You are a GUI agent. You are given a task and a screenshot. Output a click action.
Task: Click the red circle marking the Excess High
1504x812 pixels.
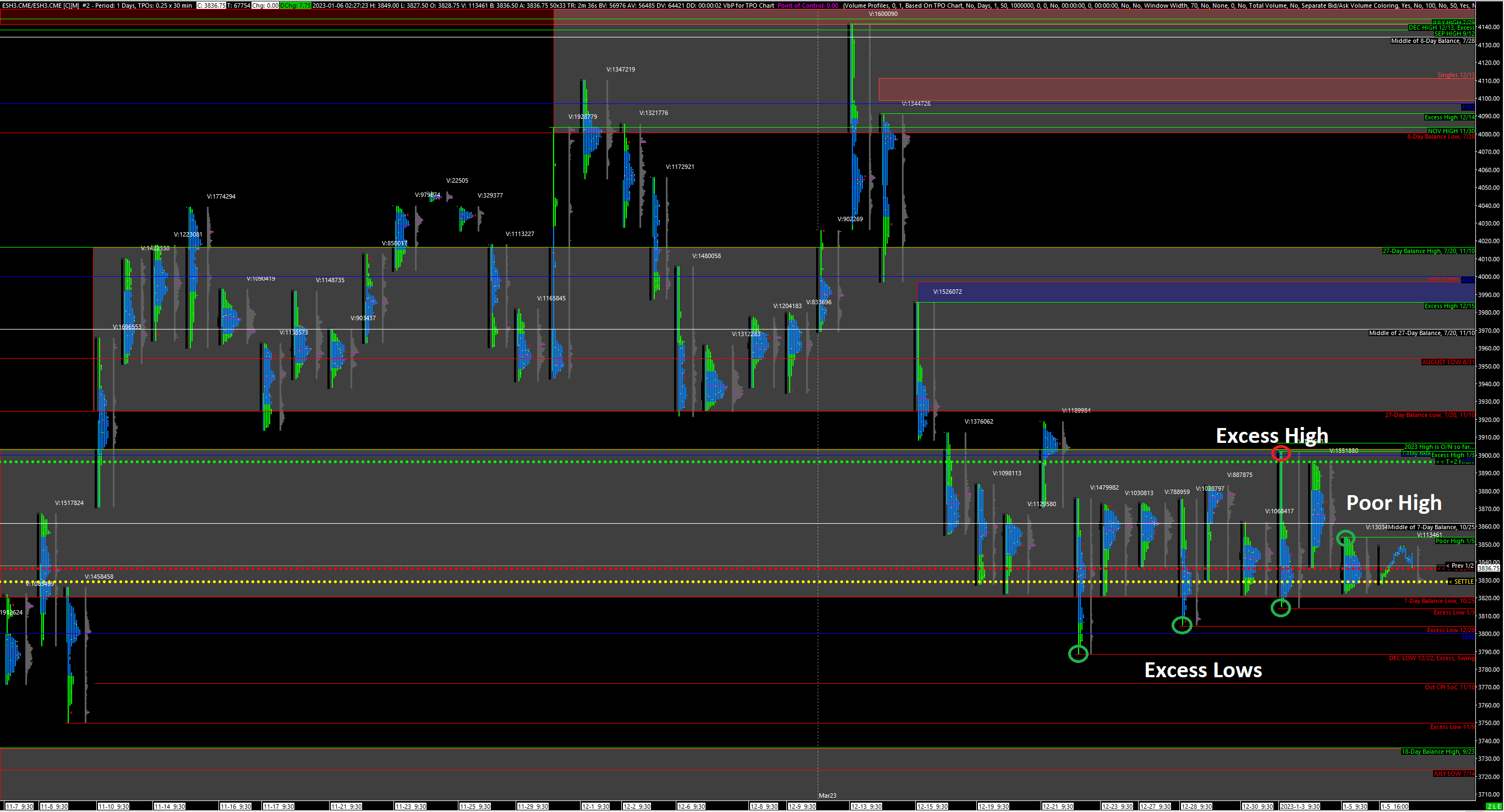[1281, 453]
